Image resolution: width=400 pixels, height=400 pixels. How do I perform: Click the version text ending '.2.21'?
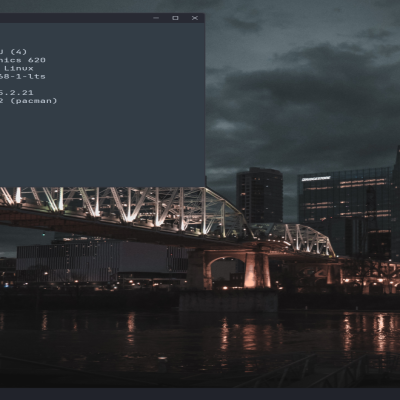pyautogui.click(x=17, y=93)
